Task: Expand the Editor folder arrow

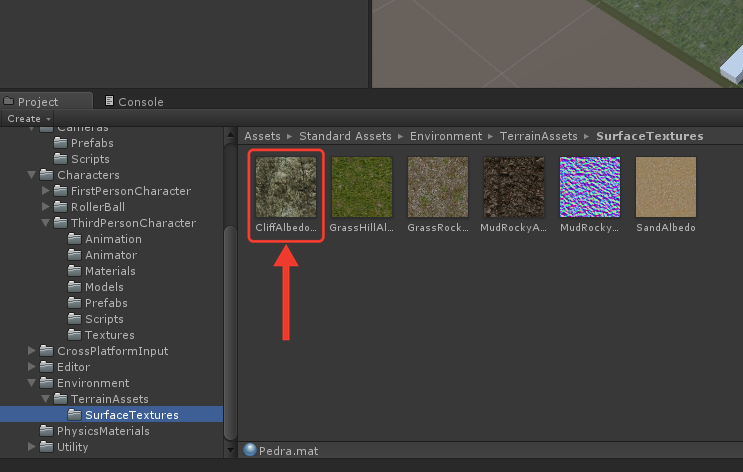Action: (x=31, y=367)
